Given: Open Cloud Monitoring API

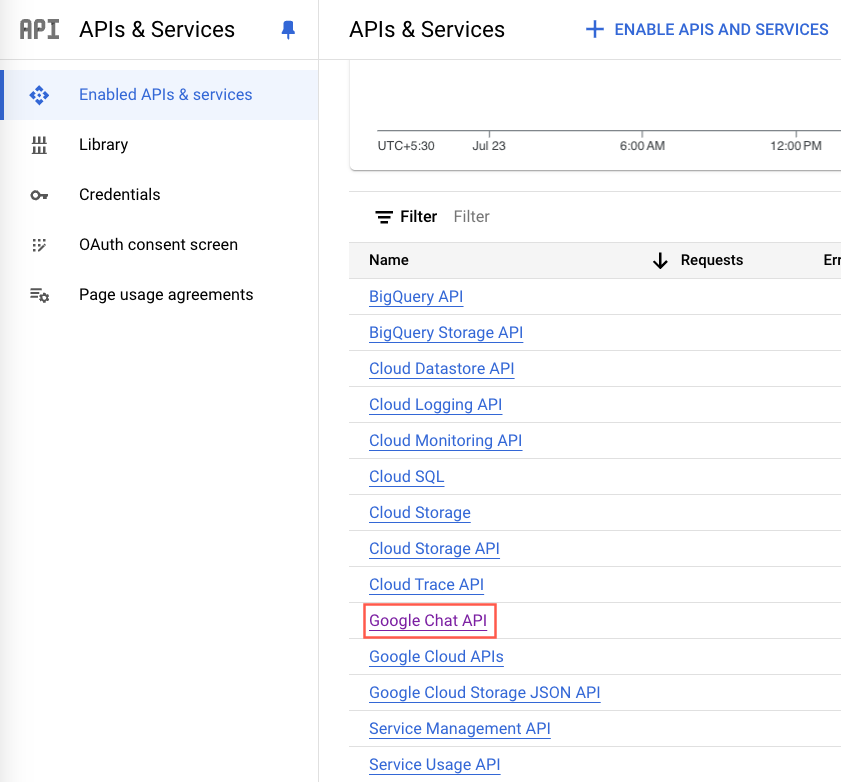Looking at the screenshot, I should [445, 440].
